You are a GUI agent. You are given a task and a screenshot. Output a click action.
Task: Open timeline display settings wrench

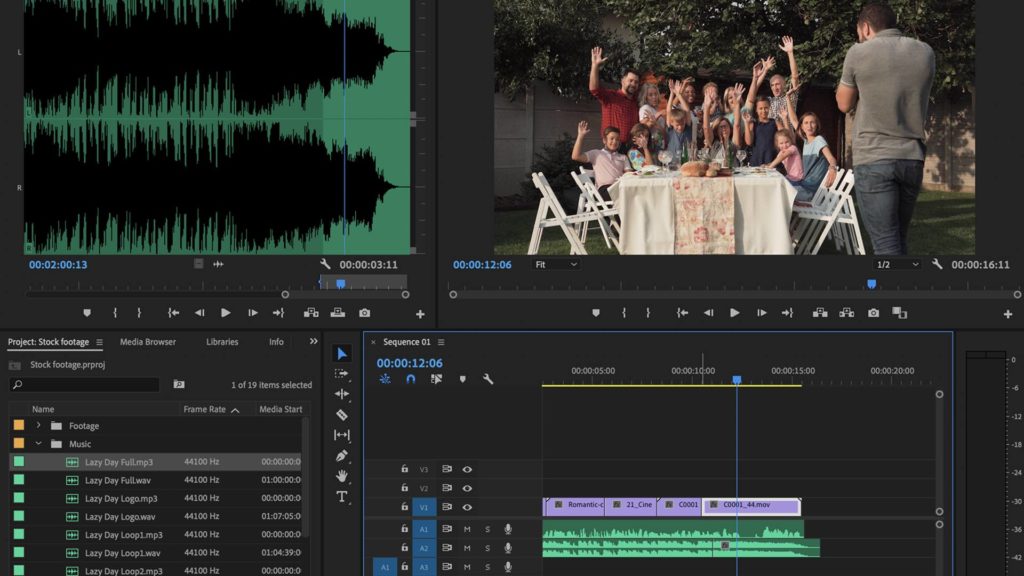(488, 379)
